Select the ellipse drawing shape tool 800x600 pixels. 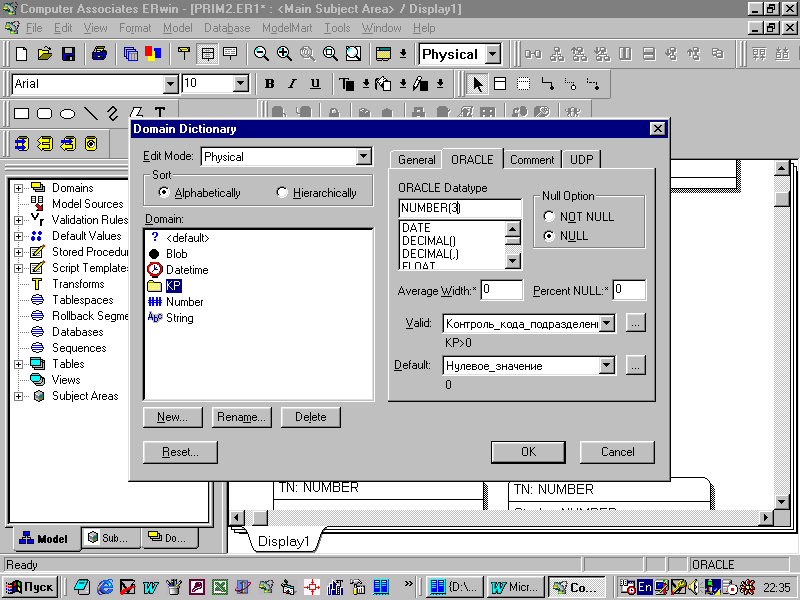[x=67, y=113]
